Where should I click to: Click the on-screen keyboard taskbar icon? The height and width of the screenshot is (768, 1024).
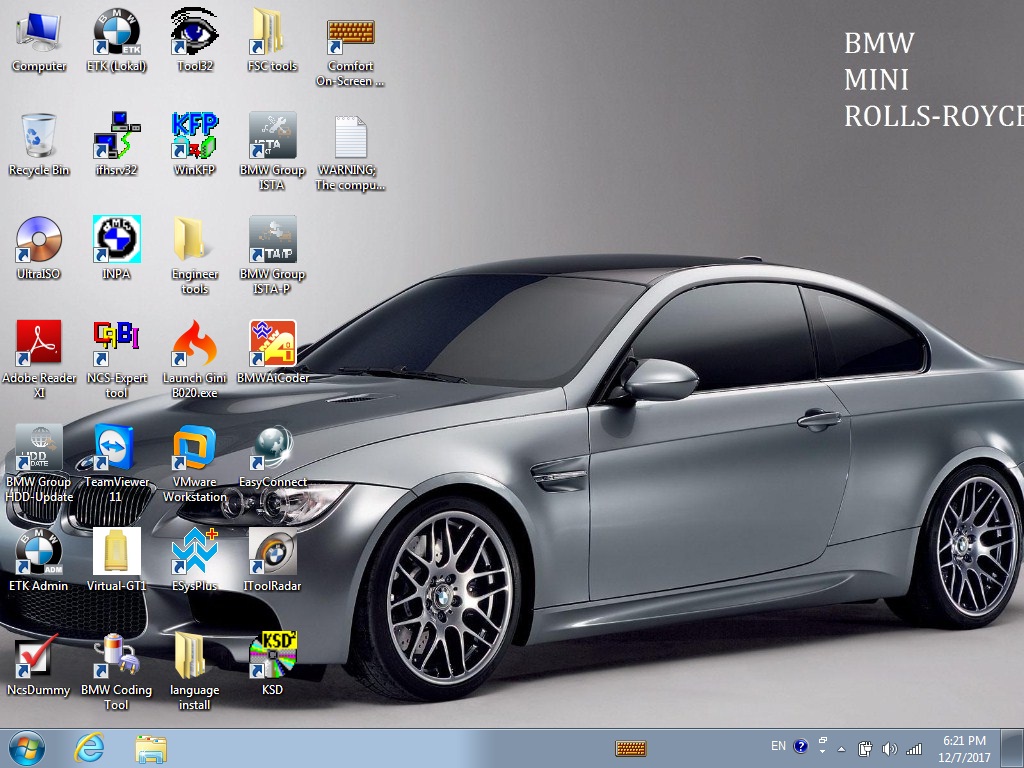pos(630,748)
